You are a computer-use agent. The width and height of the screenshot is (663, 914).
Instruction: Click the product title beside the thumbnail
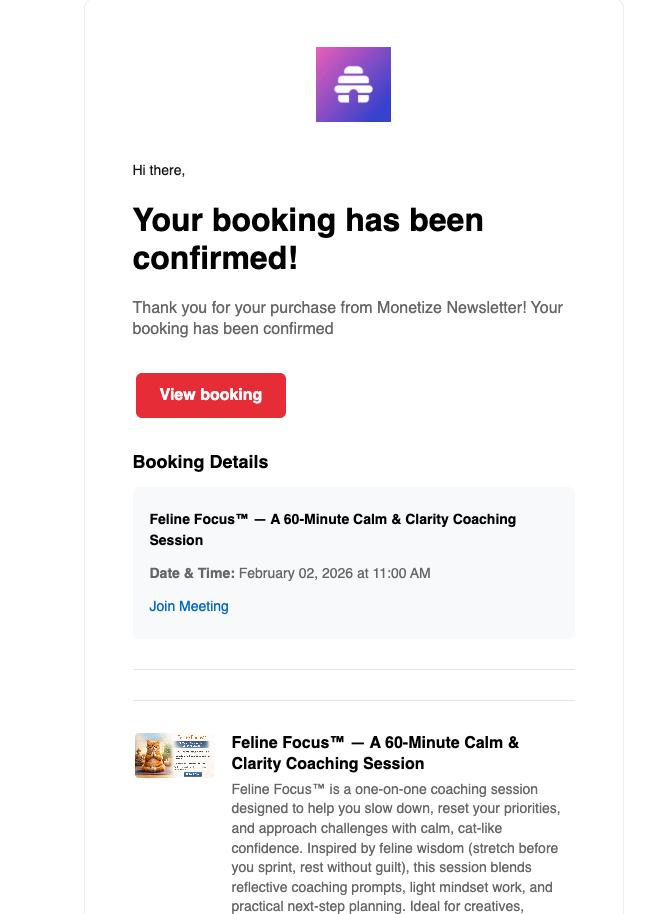click(375, 753)
